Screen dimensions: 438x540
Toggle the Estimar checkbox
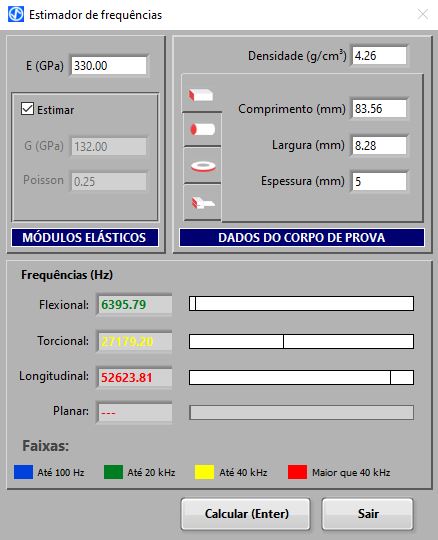tap(28, 109)
